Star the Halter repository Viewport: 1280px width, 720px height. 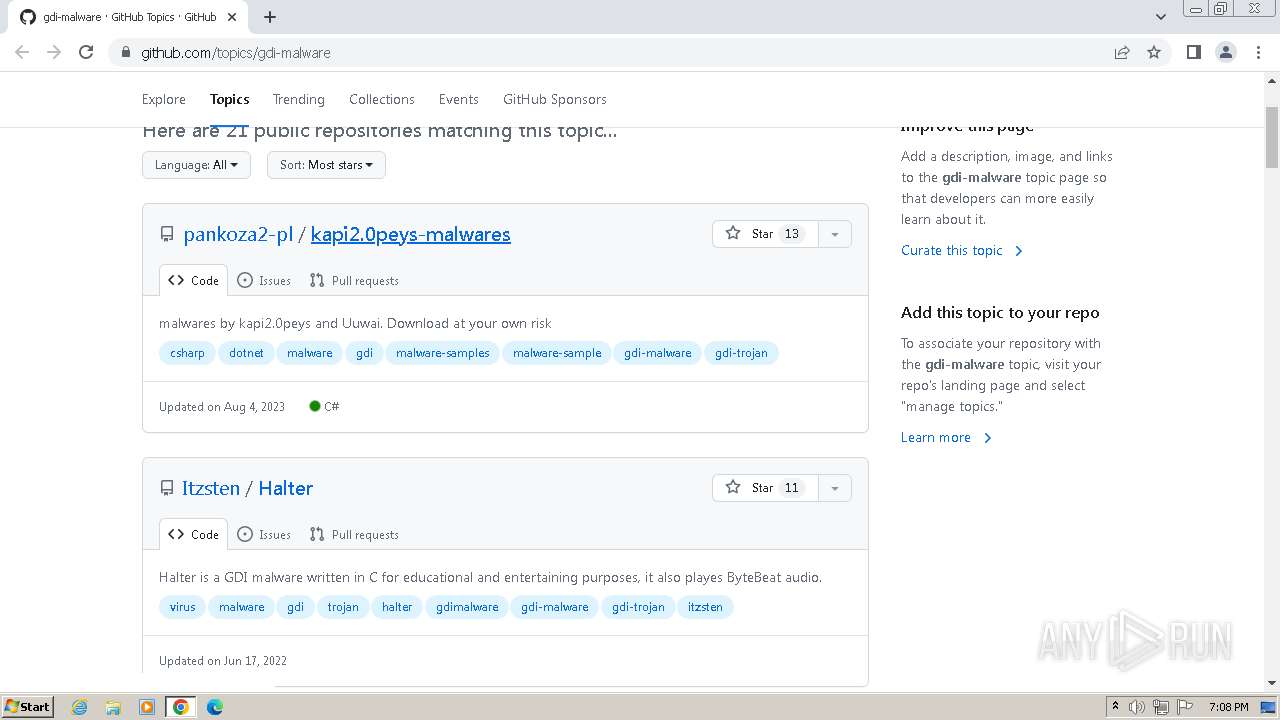(x=765, y=488)
